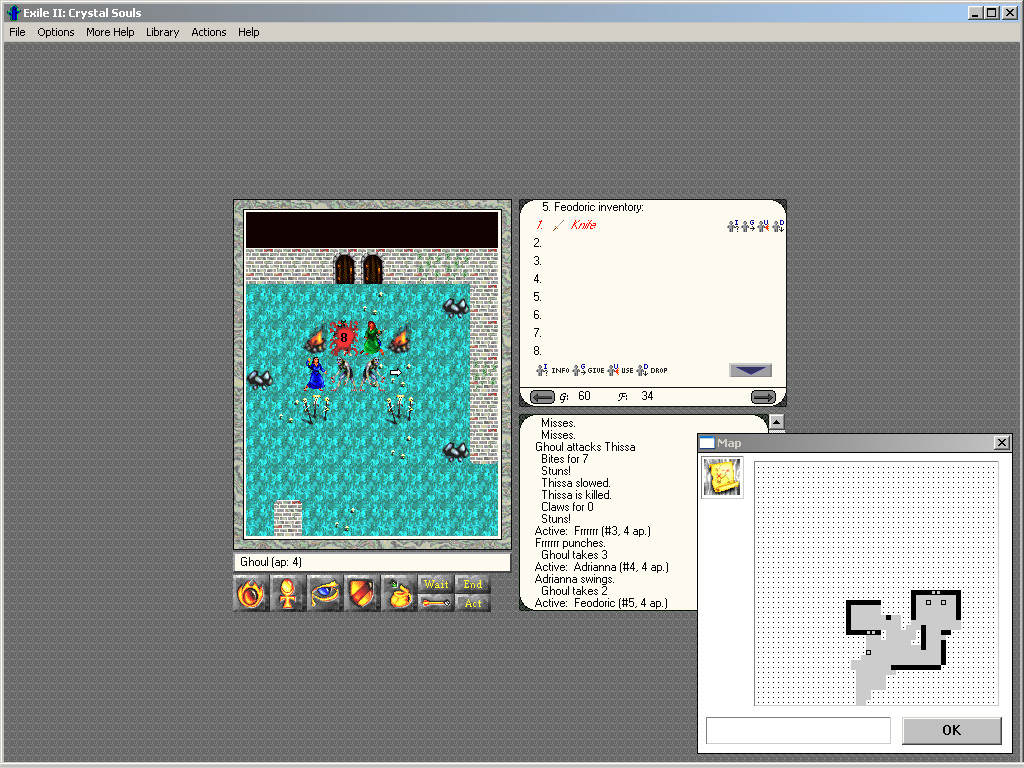Open the Library menu
Screen dimensions: 1024x768
162,32
